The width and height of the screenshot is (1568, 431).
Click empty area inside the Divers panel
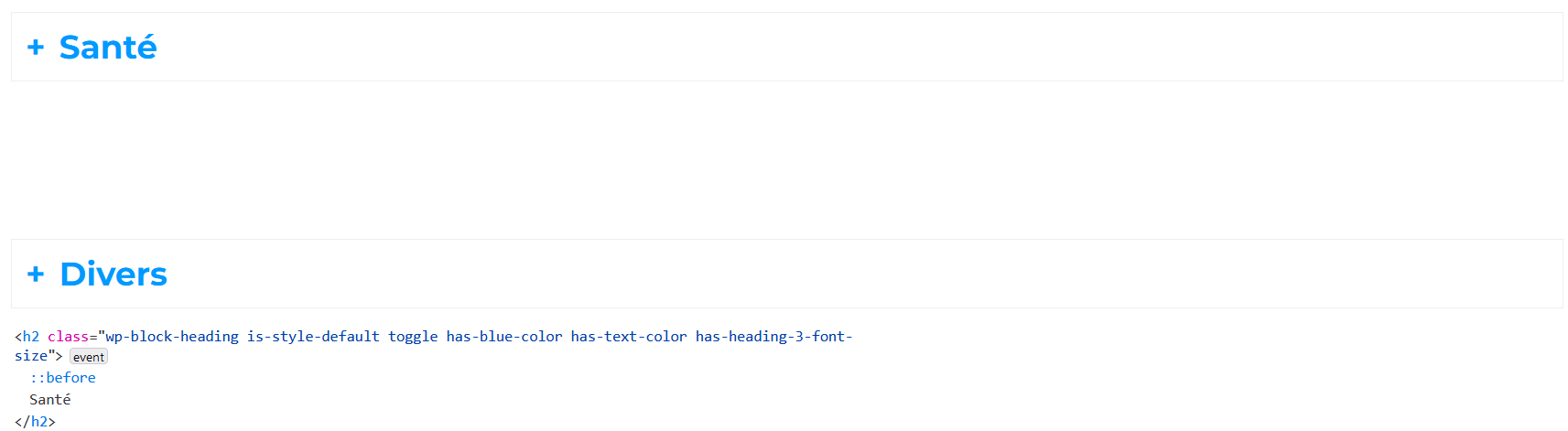click(x=860, y=275)
